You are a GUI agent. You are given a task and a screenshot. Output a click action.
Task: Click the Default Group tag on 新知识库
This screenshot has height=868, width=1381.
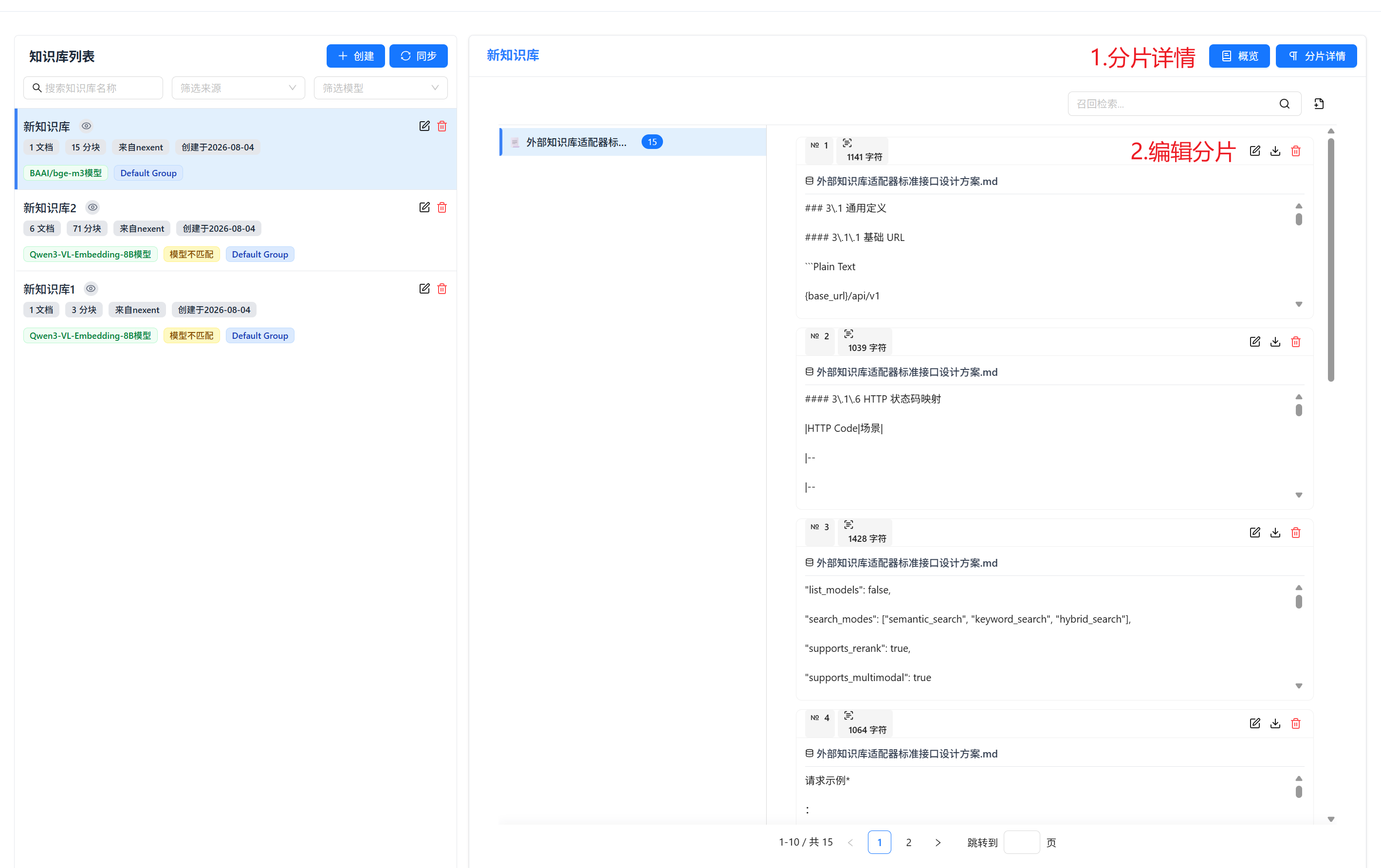148,173
